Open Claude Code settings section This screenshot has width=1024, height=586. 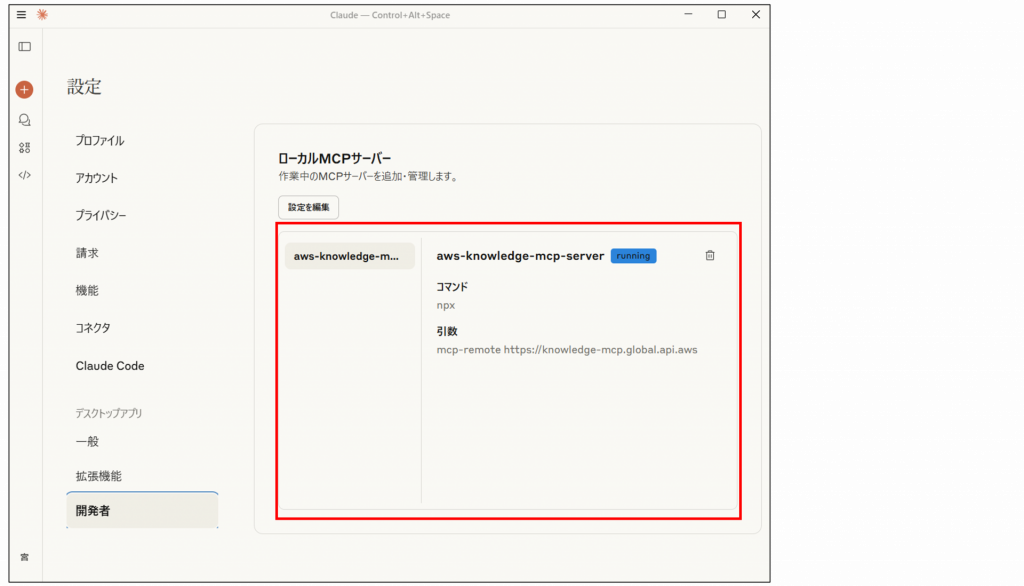click(110, 366)
